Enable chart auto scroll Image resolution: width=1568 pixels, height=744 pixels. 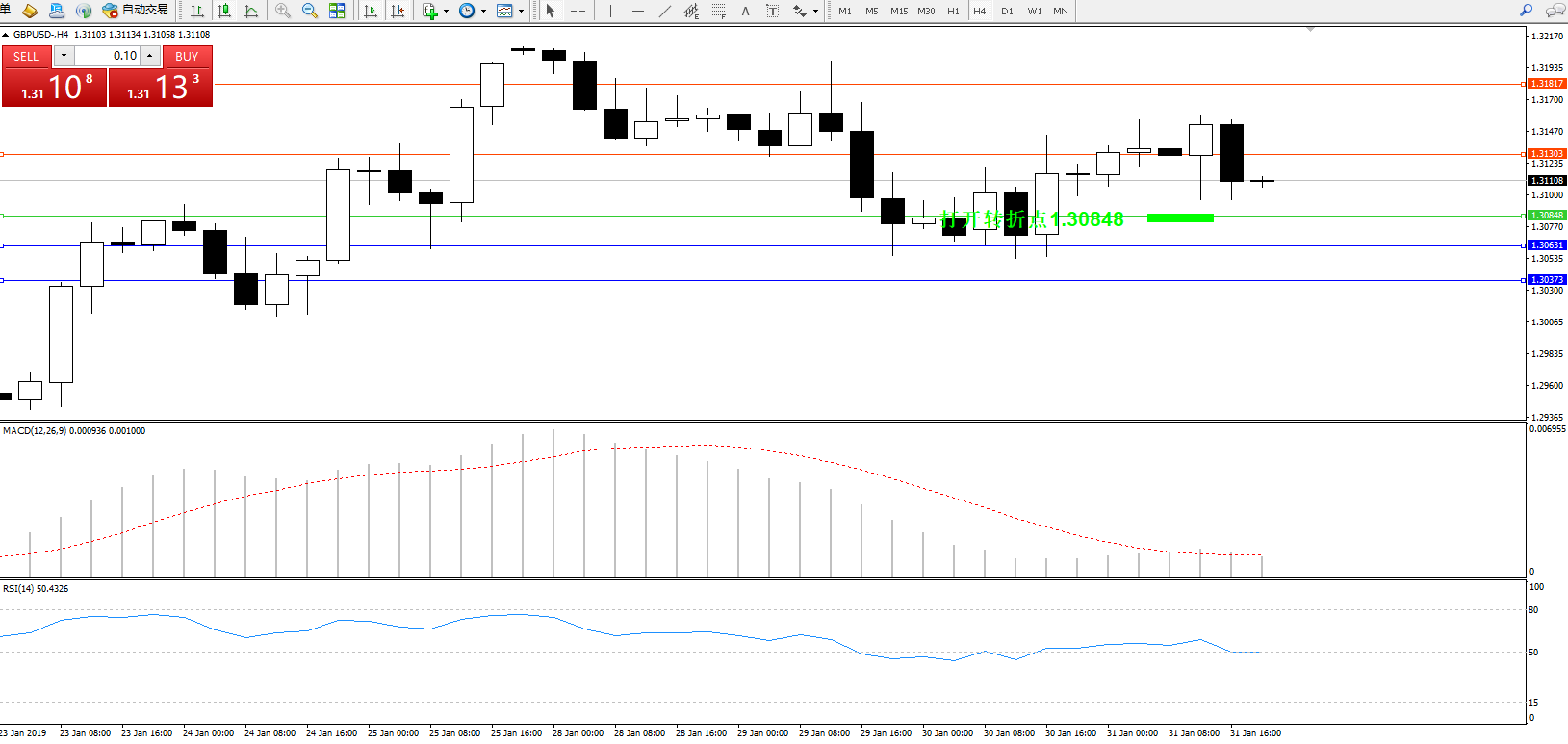point(371,11)
